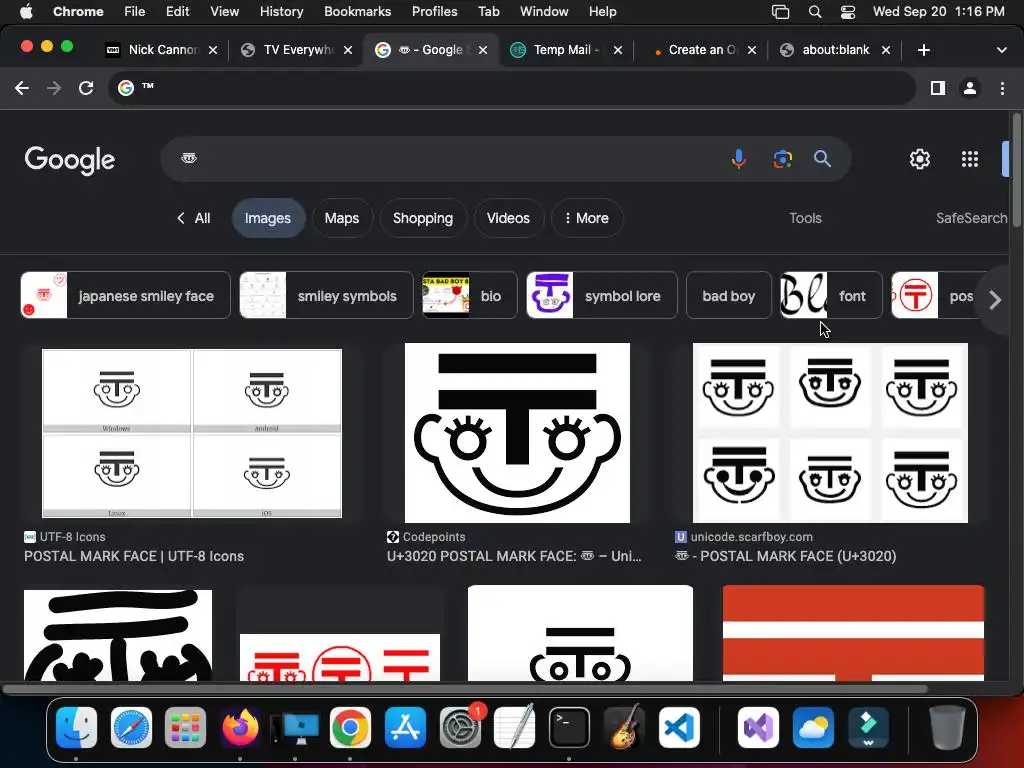Show more suggestion chips with right arrow

tap(995, 300)
